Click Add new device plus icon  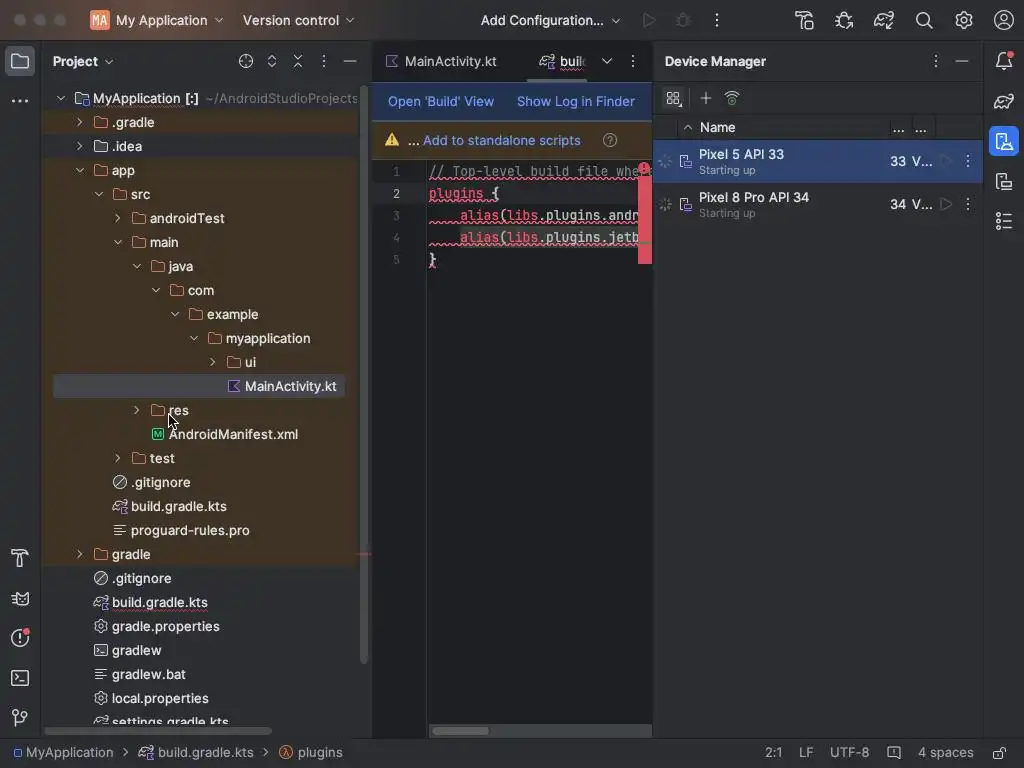pos(705,98)
